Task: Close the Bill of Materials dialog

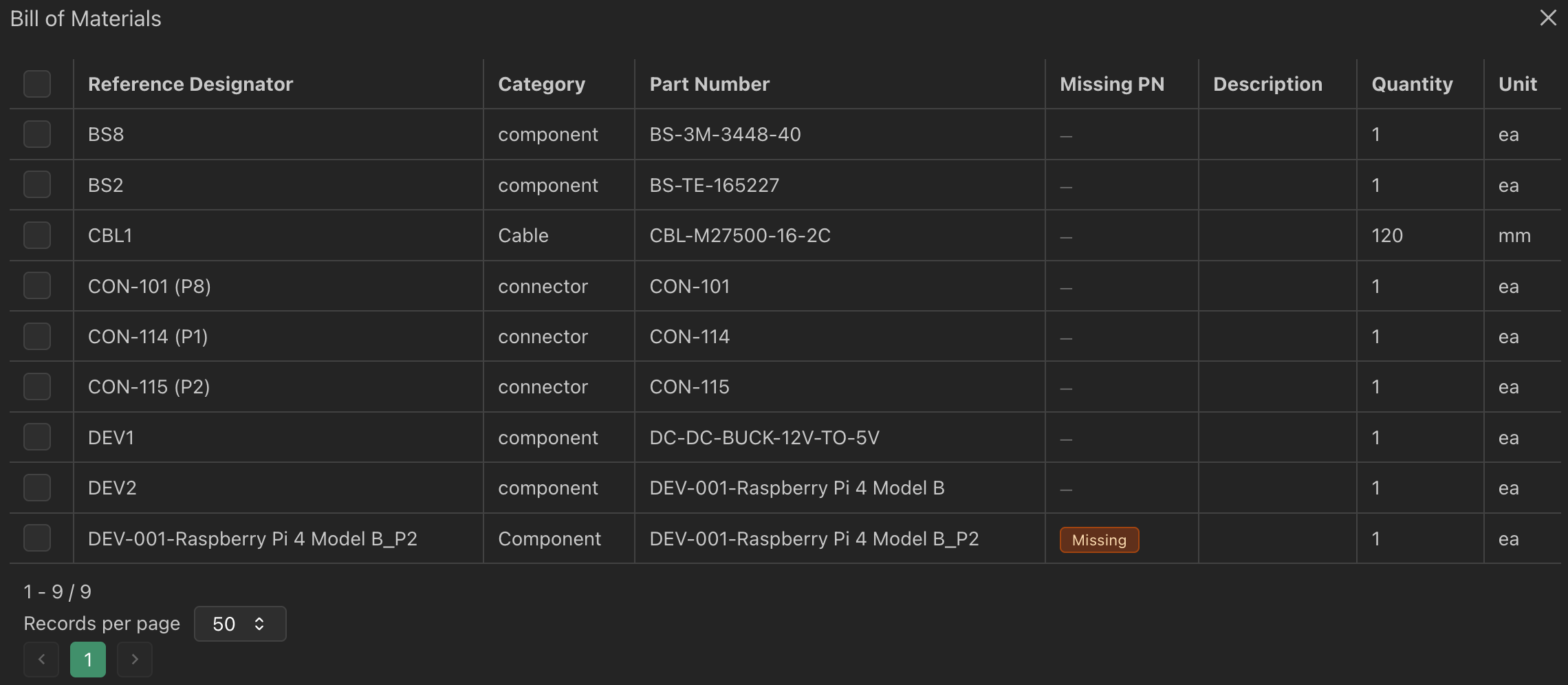Action: pyautogui.click(x=1548, y=18)
